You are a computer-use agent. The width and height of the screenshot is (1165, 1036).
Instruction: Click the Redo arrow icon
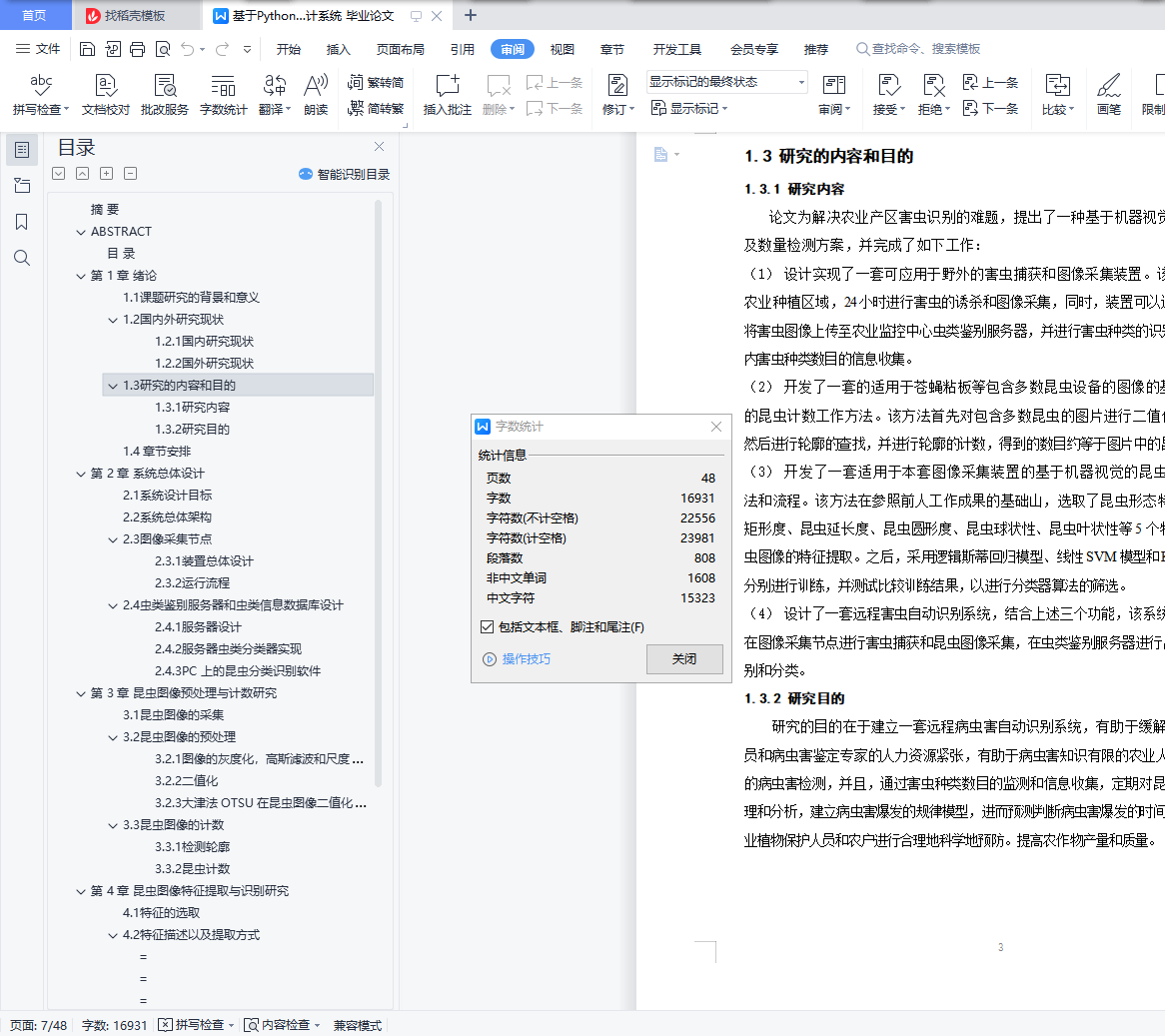(222, 49)
